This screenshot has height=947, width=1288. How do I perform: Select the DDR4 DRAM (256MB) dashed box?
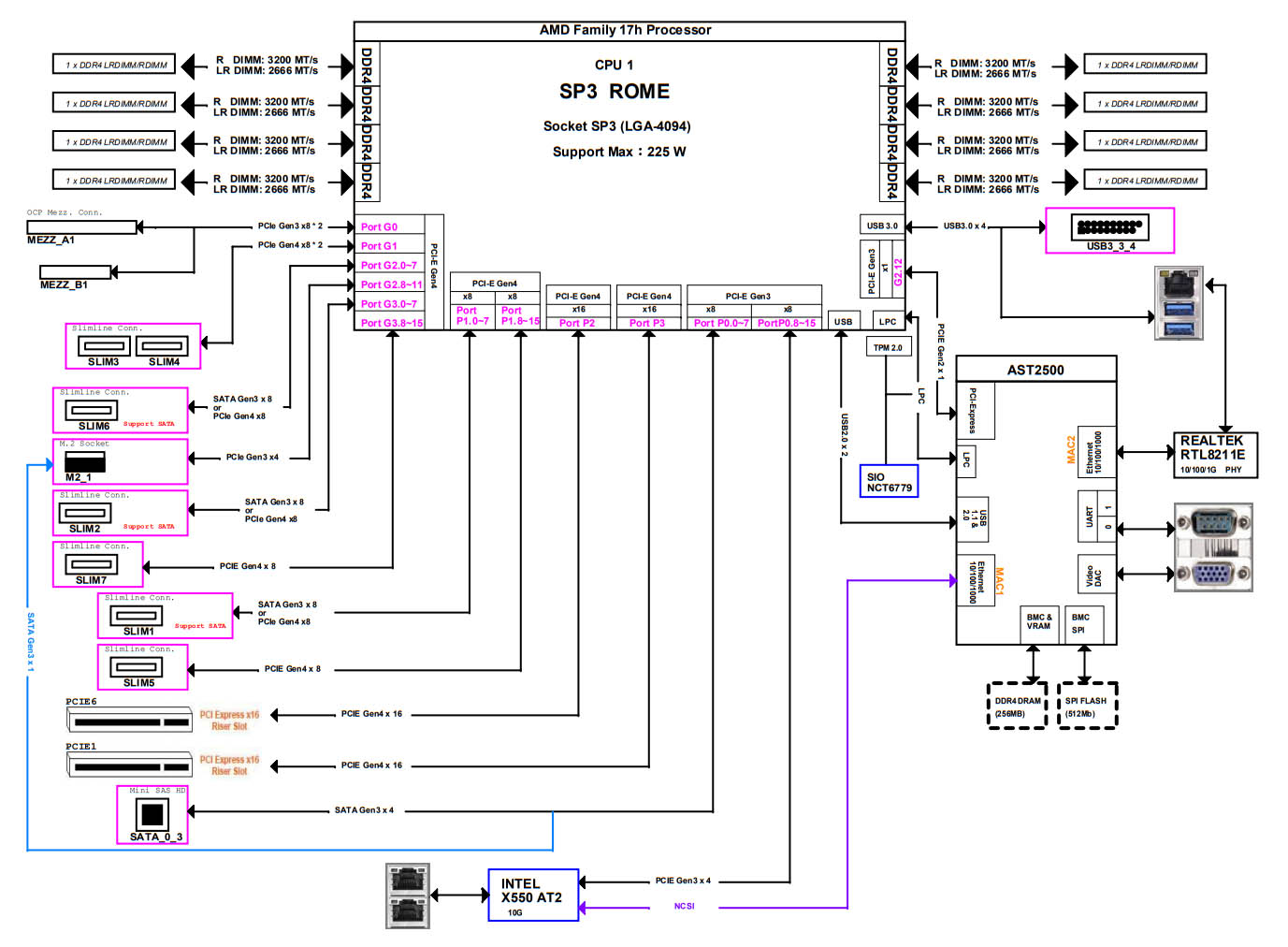click(1018, 707)
